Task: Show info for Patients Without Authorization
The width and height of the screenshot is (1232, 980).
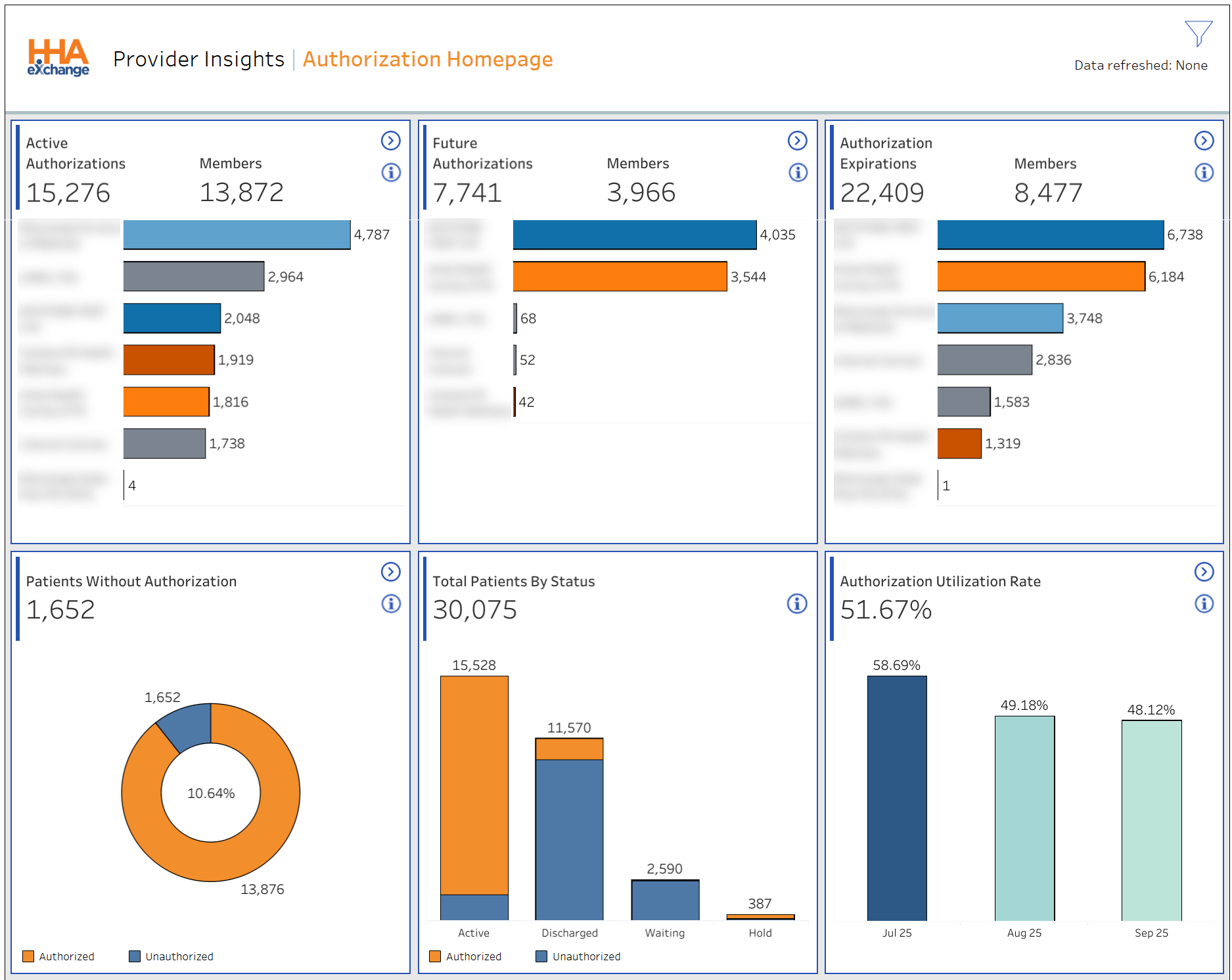Action: (390, 603)
